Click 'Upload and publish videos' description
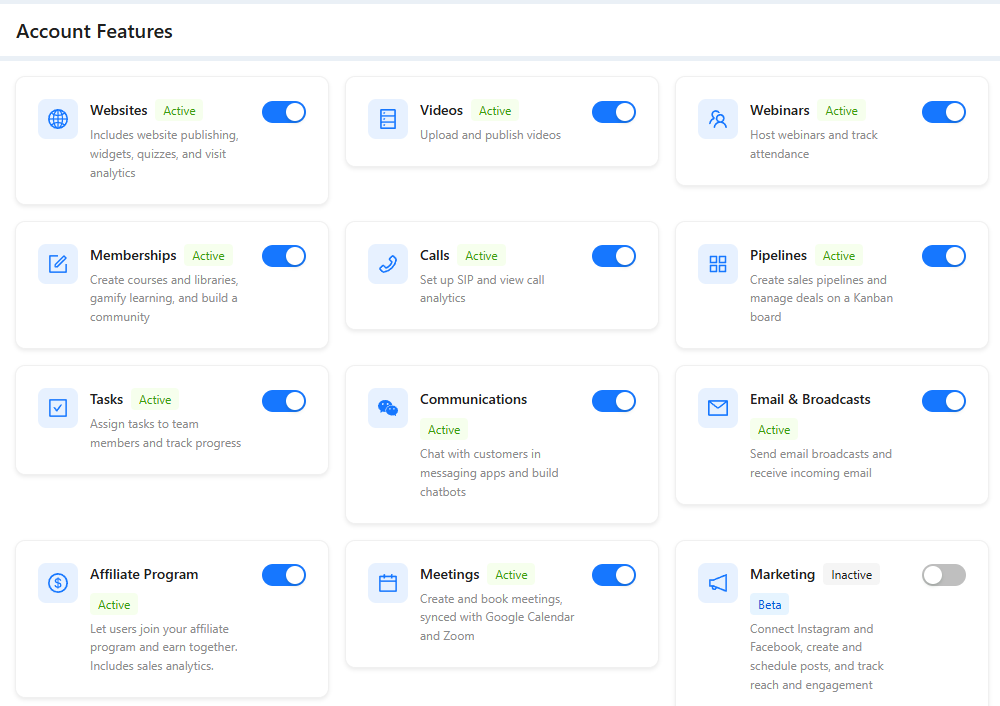Image resolution: width=1000 pixels, height=706 pixels. click(490, 135)
